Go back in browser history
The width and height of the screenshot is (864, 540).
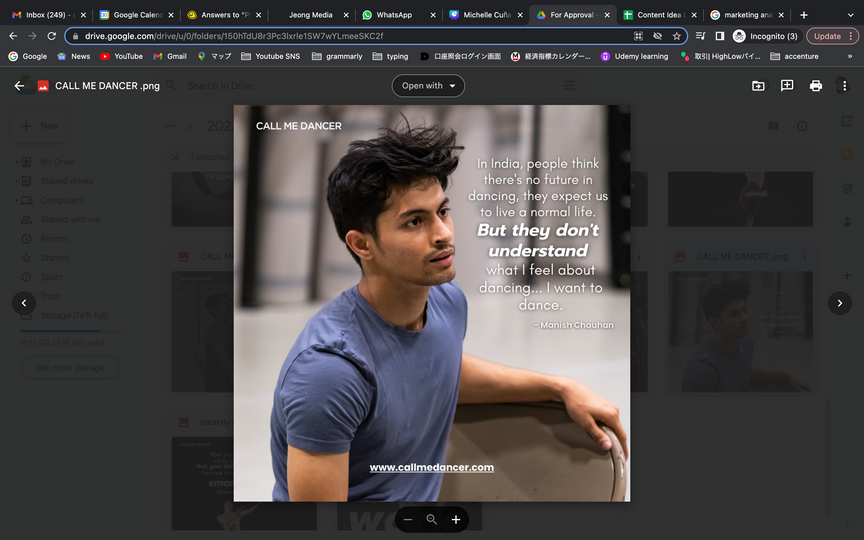pyautogui.click(x=13, y=36)
